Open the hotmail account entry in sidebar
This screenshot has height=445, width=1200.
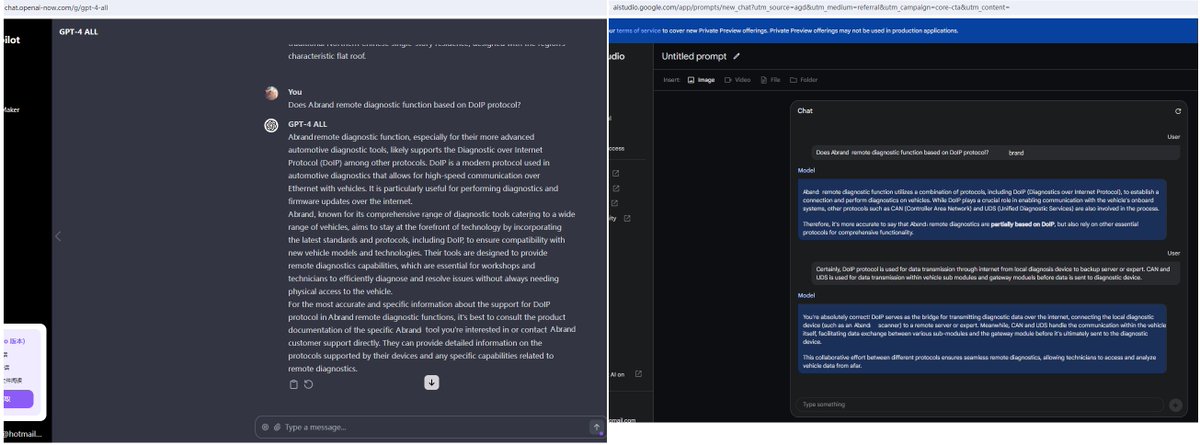click(x=22, y=434)
